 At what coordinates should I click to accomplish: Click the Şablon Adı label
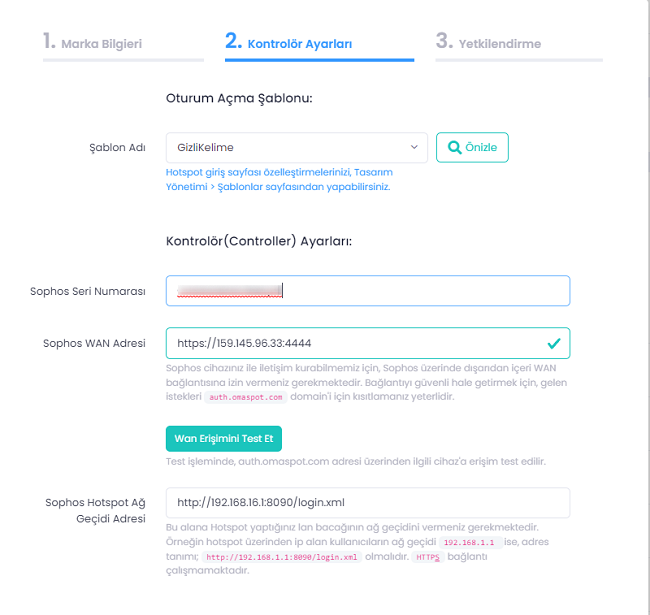(118, 148)
